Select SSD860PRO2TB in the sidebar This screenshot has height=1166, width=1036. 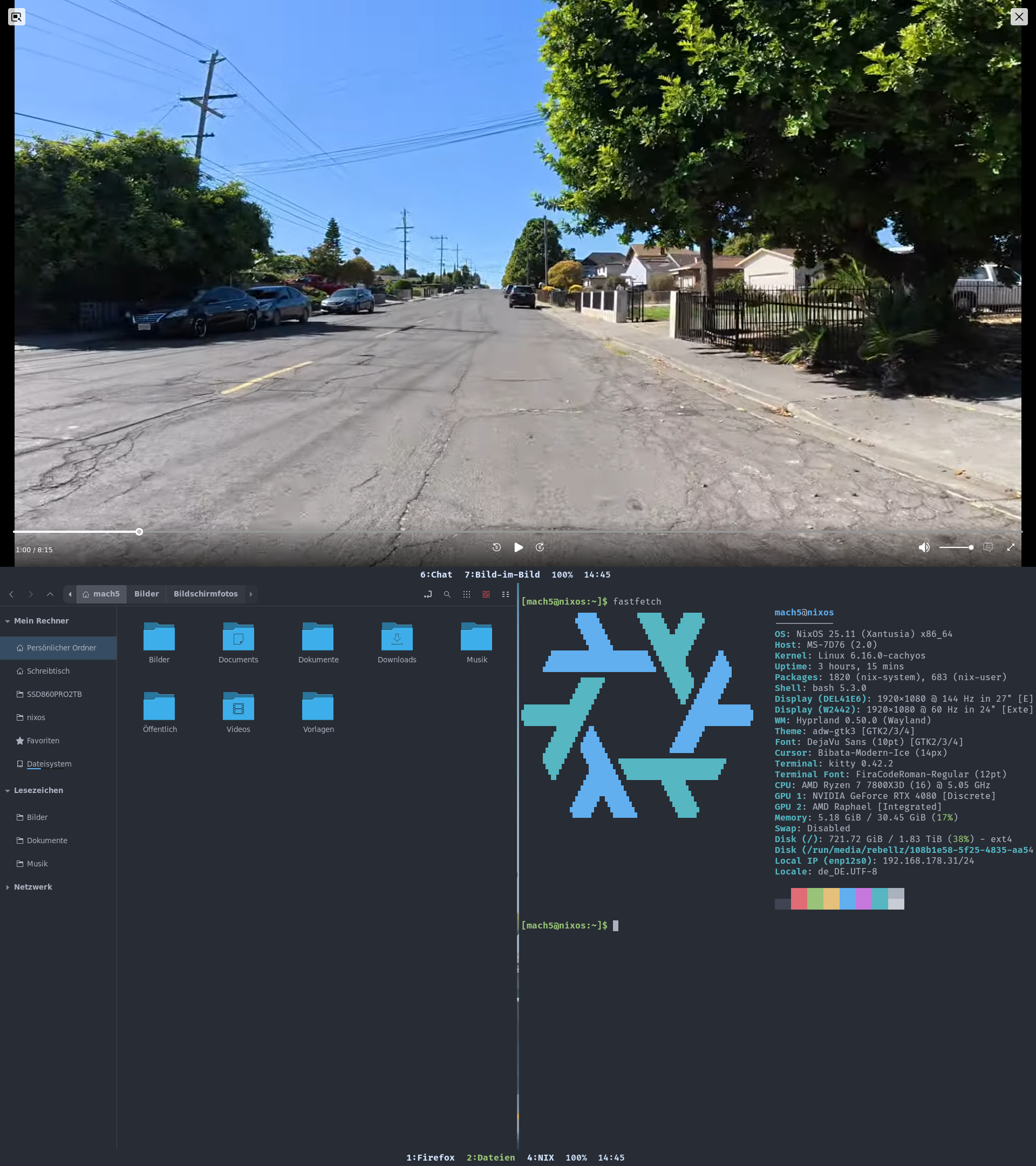pos(54,694)
